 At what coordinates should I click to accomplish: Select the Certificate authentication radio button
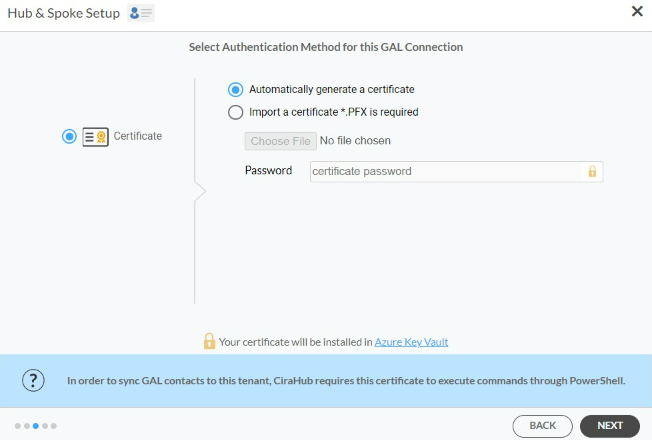tap(69, 136)
